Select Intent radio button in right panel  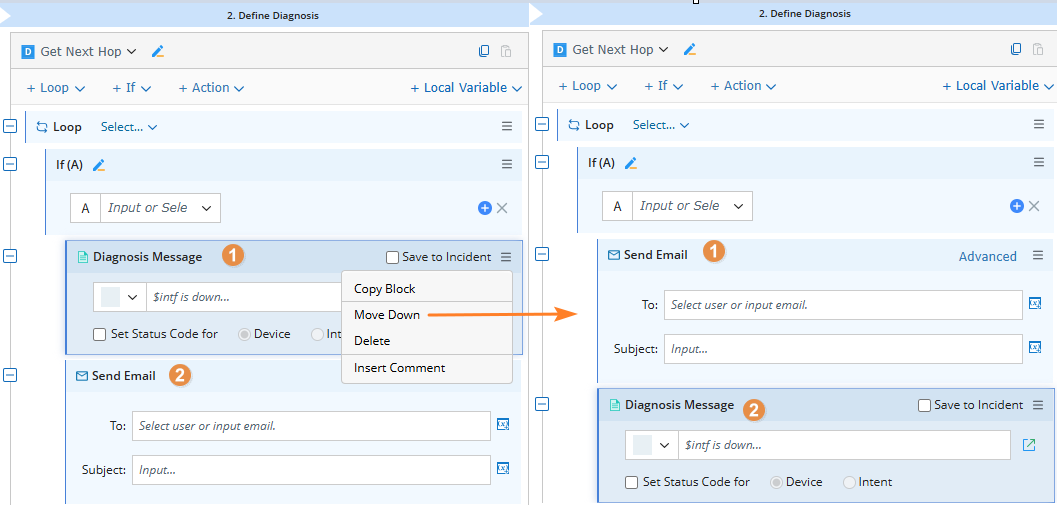(x=850, y=482)
